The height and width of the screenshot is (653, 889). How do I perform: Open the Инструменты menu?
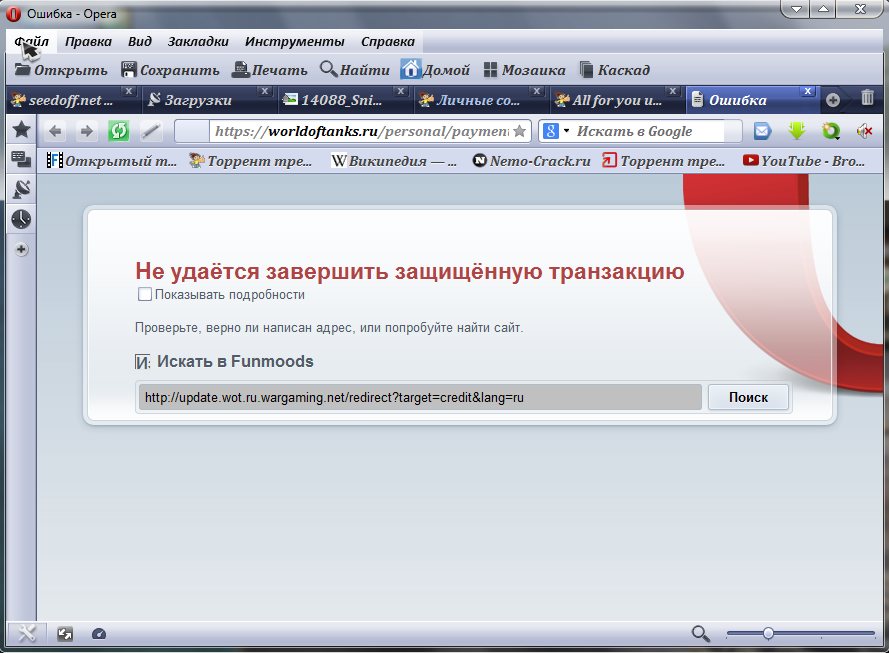(294, 41)
